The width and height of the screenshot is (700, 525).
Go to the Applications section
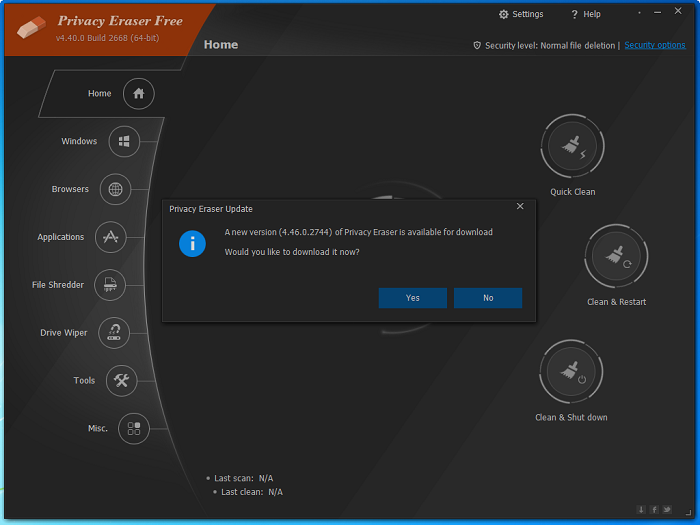[110, 237]
